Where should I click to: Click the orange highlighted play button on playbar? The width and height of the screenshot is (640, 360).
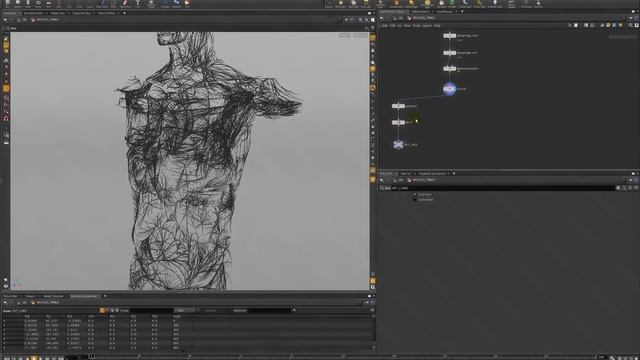[34, 358]
